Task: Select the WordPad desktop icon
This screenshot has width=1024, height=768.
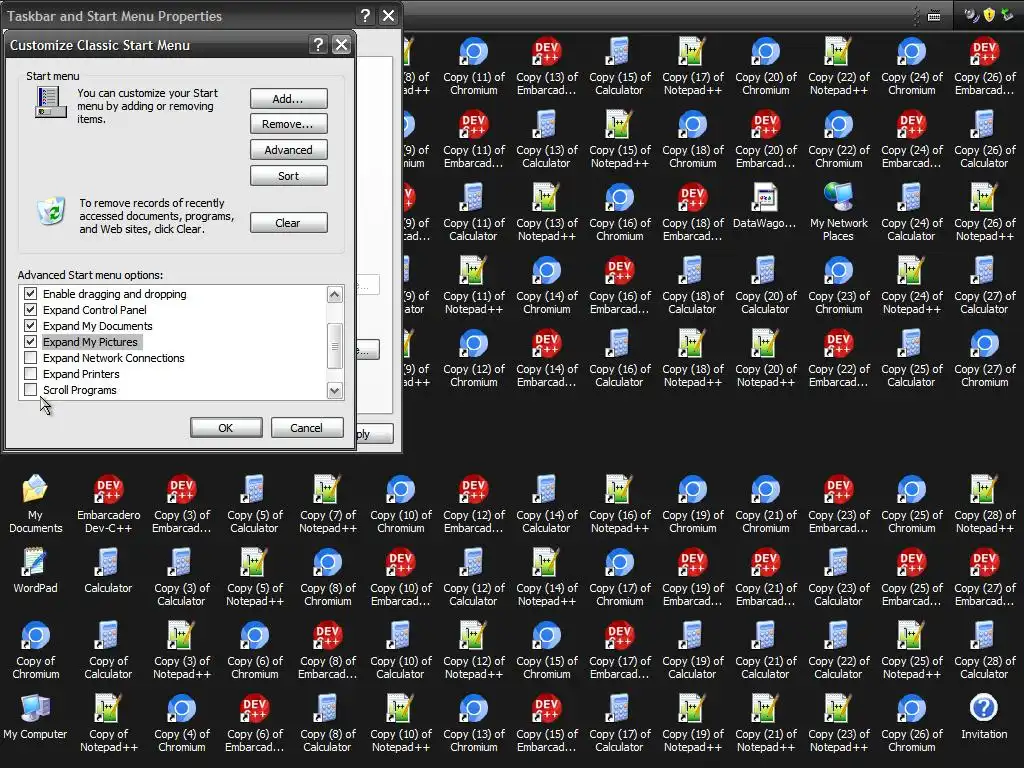Action: 35,571
